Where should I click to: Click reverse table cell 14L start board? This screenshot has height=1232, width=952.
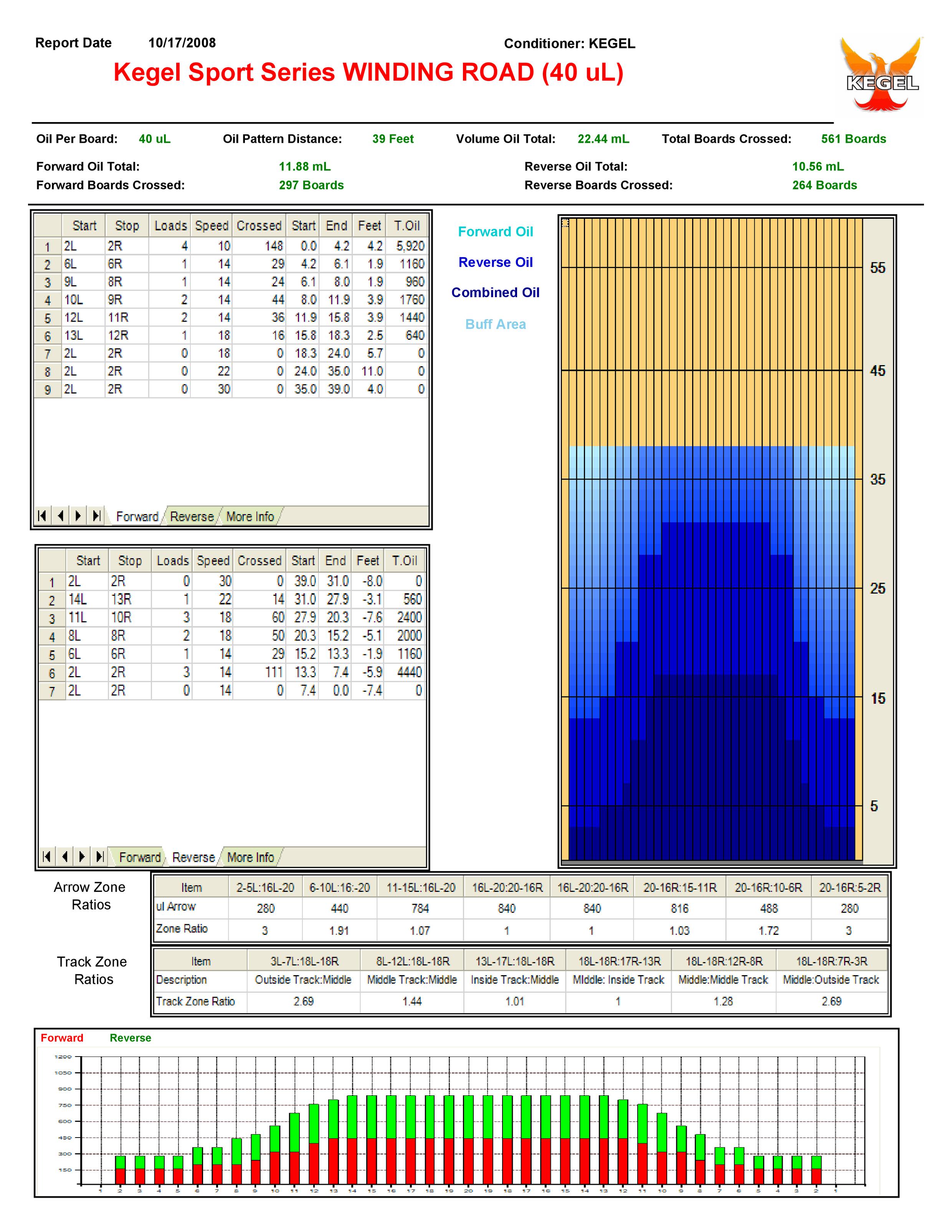pyautogui.click(x=87, y=599)
